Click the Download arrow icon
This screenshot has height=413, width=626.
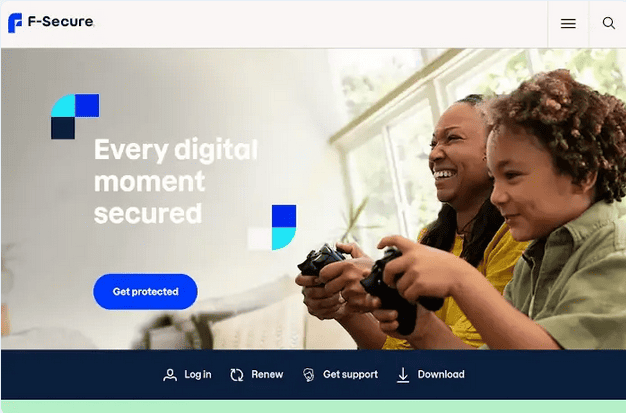(403, 375)
